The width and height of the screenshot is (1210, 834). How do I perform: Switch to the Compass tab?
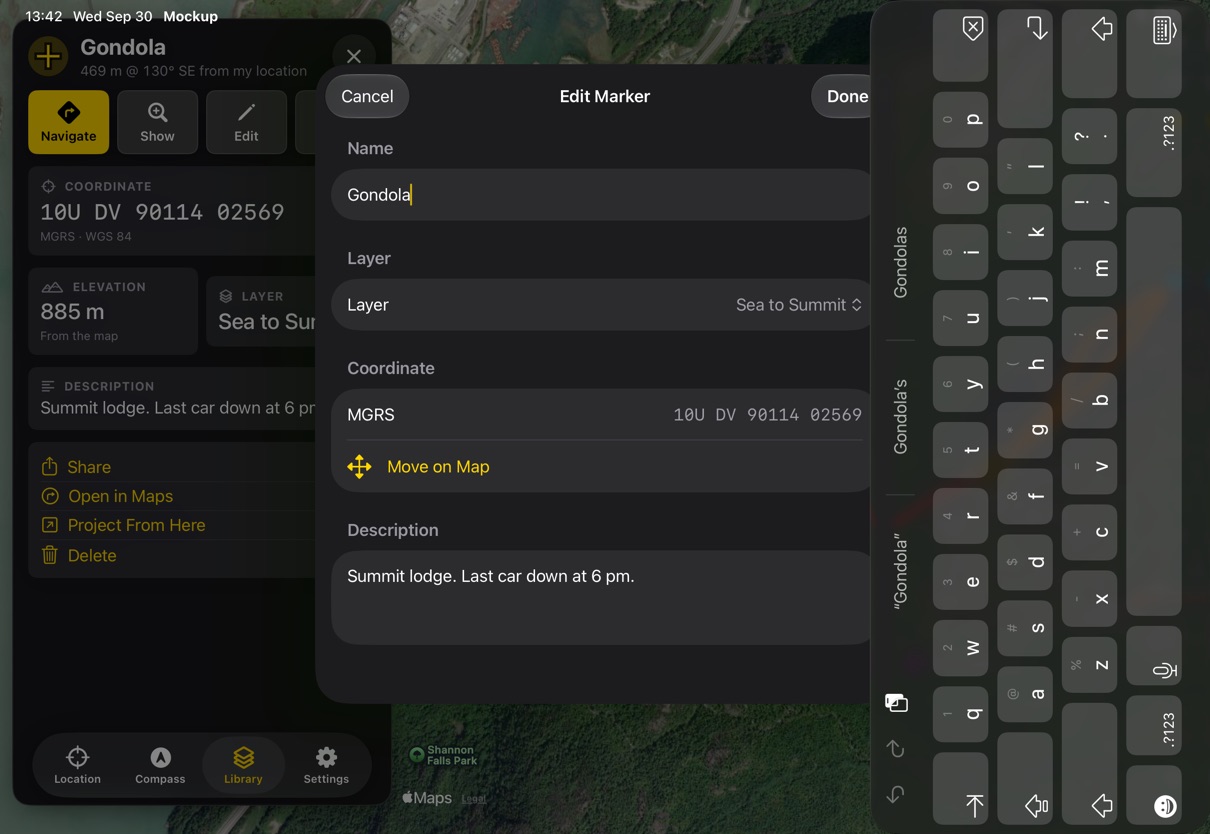tap(160, 766)
